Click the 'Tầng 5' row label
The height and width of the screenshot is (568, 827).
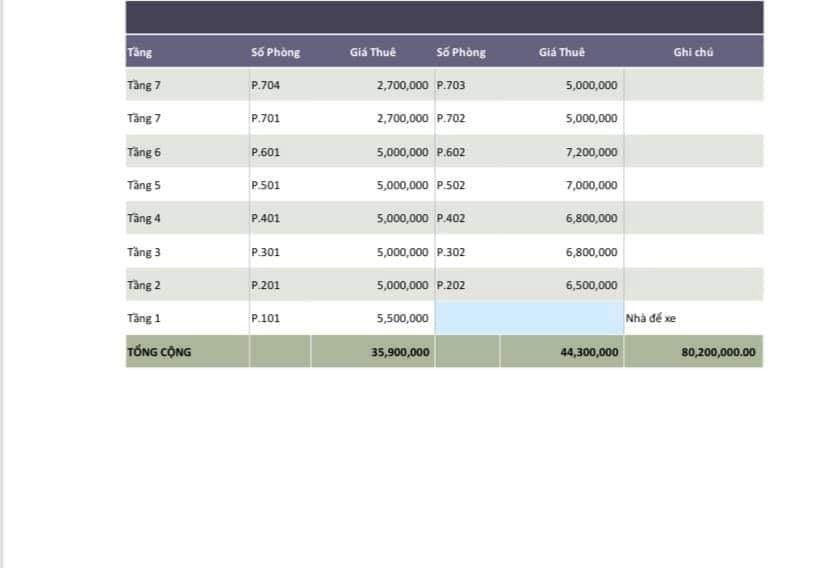pyautogui.click(x=144, y=186)
